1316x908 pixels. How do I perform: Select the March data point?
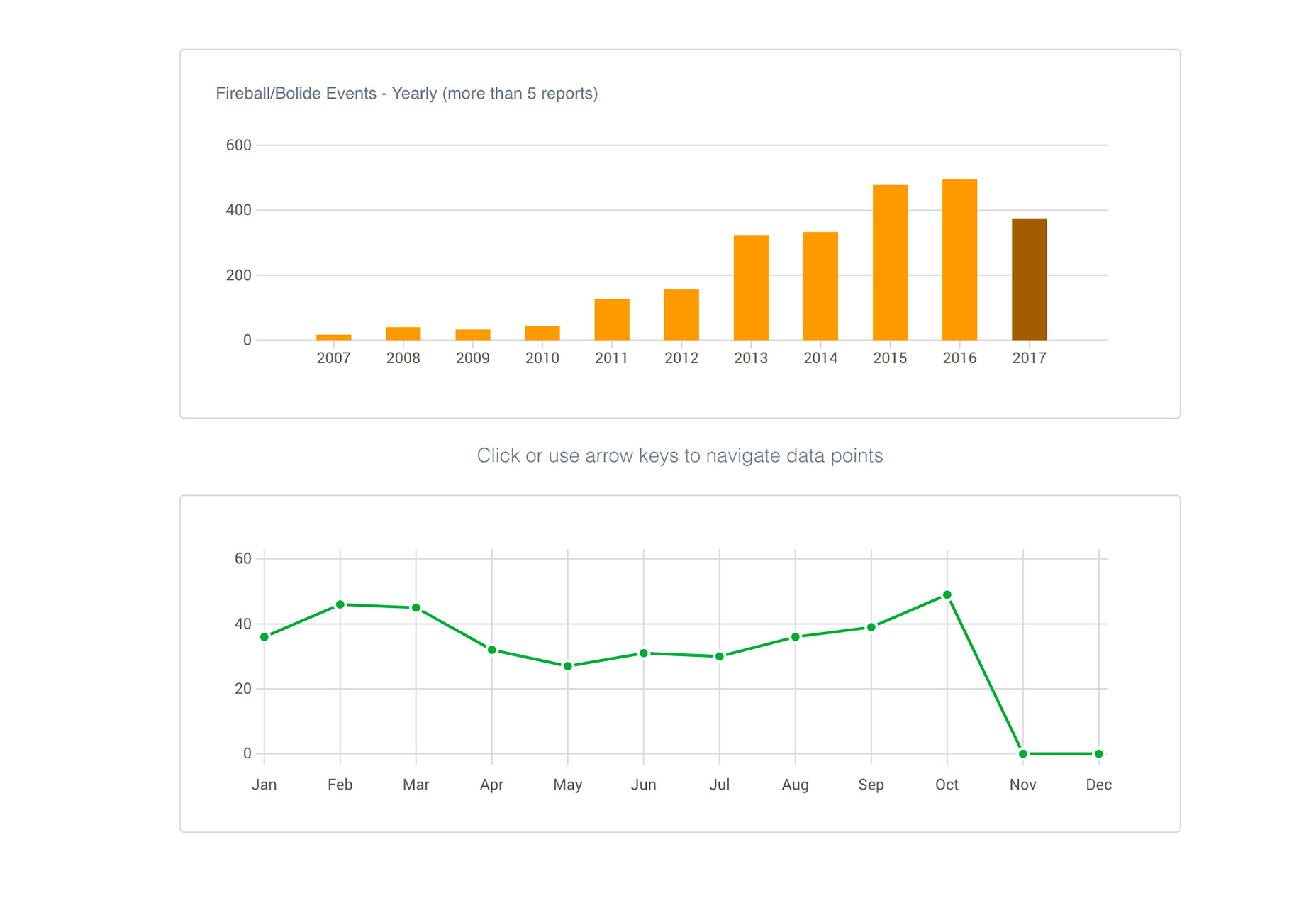pos(416,608)
